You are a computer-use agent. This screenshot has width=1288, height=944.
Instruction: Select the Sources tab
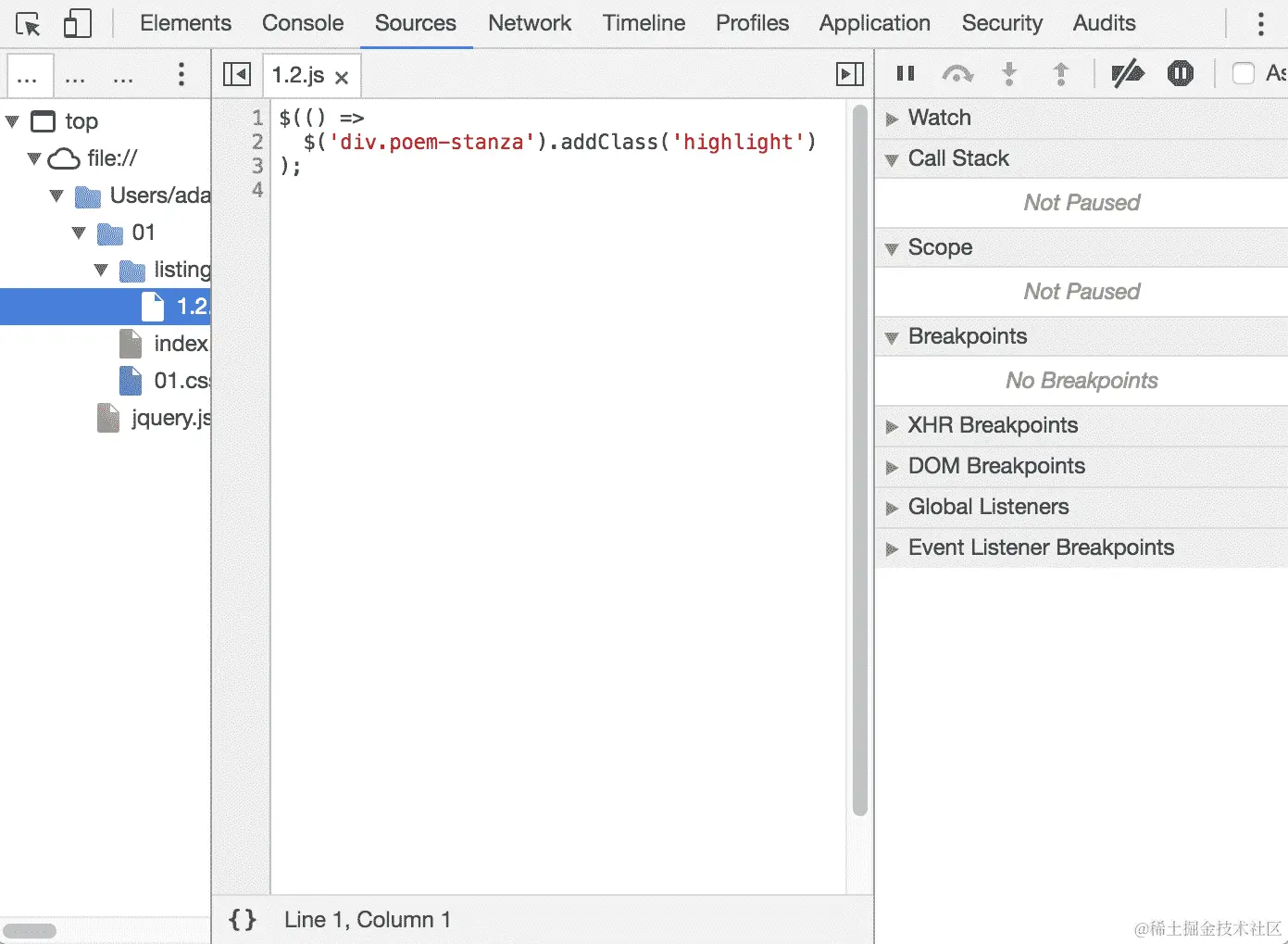point(415,23)
